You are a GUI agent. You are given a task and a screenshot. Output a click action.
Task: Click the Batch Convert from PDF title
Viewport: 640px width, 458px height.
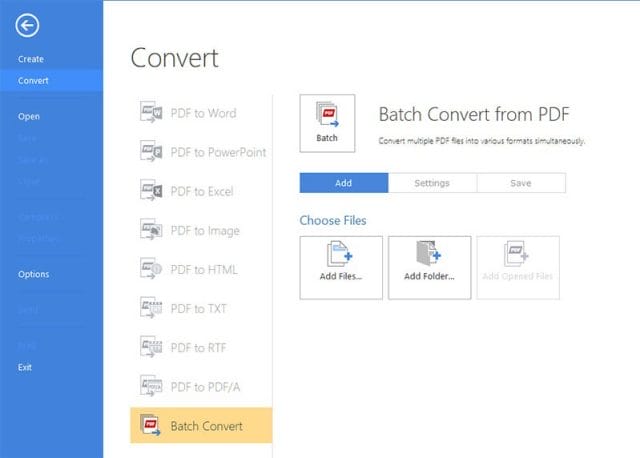[x=474, y=114]
